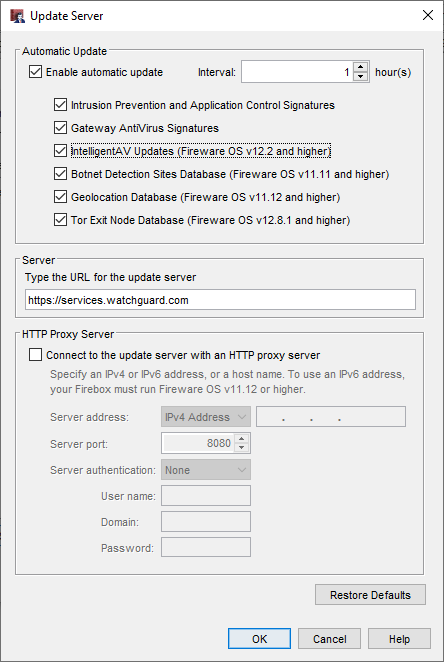This screenshot has width=444, height=662.
Task: Decrease the update interval with down arrow
Action: click(360, 77)
